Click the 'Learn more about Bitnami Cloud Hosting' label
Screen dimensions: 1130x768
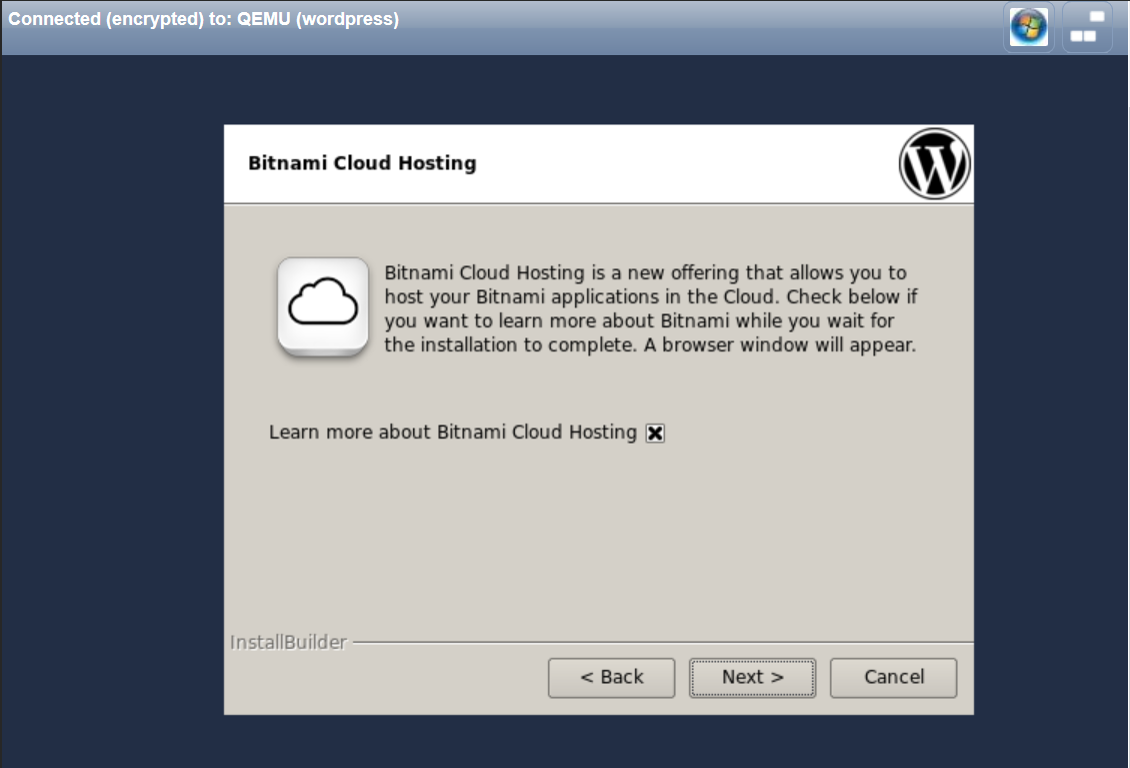453,432
